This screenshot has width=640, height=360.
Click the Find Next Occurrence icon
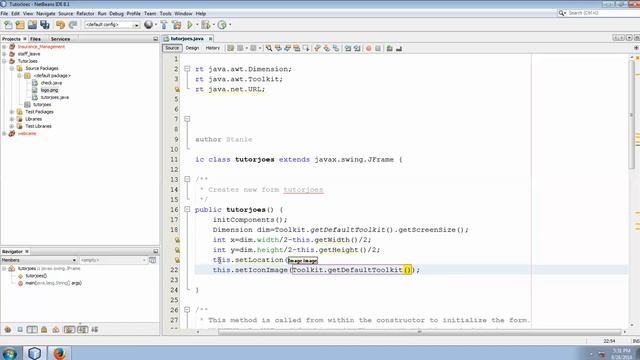288,48
